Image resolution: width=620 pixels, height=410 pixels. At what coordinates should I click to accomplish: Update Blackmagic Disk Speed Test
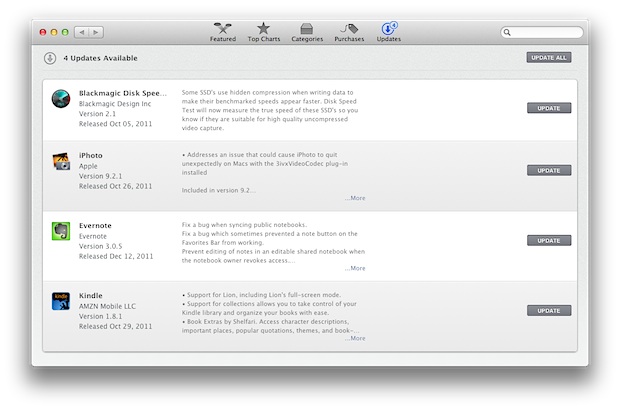click(x=549, y=108)
